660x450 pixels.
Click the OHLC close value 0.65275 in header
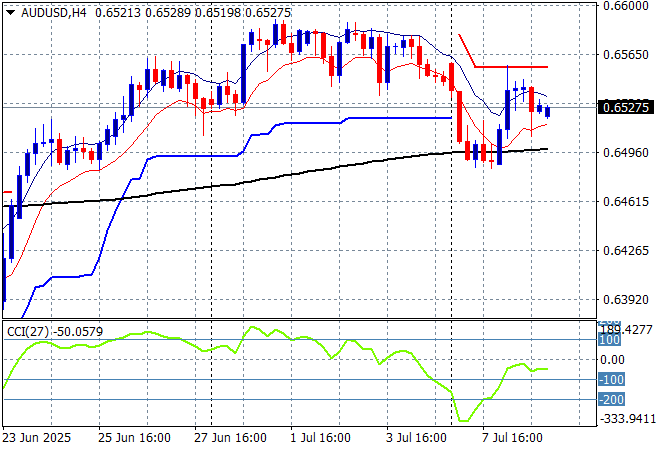click(x=268, y=13)
